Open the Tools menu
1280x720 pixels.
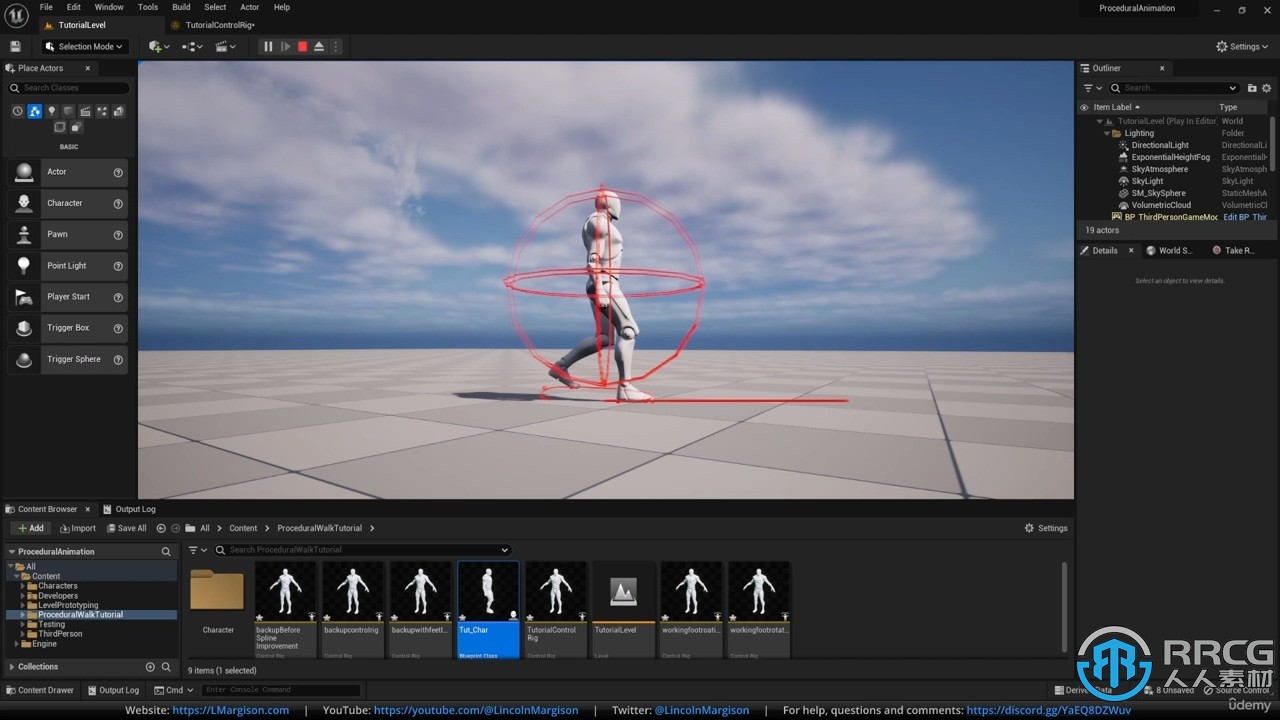[148, 7]
